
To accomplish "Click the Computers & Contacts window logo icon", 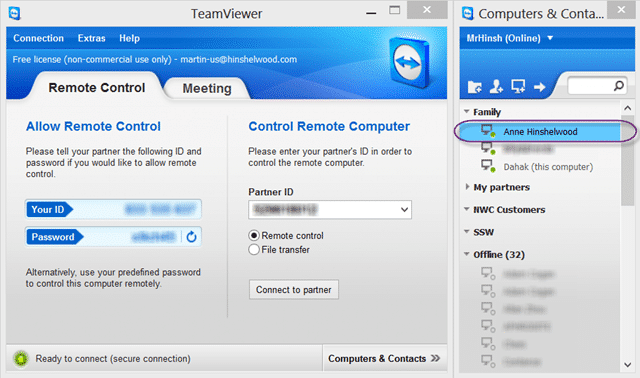I will point(468,13).
